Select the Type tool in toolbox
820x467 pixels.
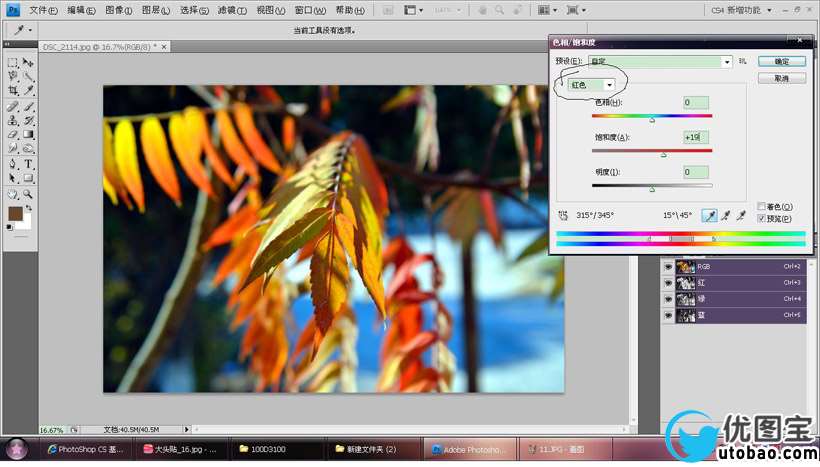(x=28, y=164)
